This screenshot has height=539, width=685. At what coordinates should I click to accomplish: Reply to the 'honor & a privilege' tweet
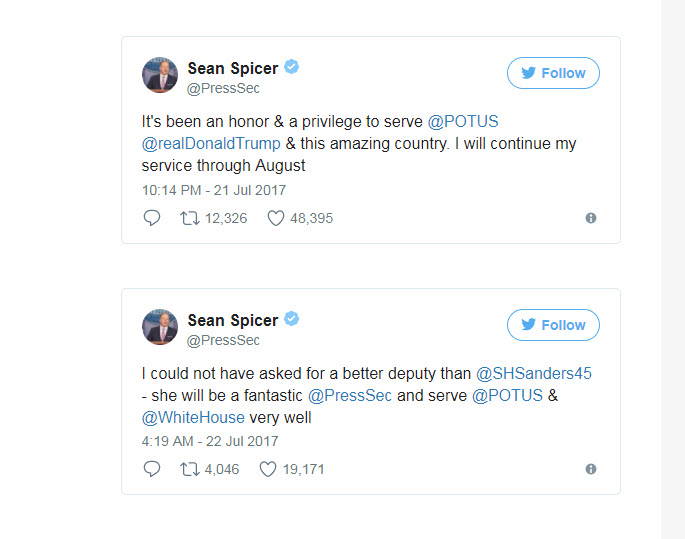click(152, 218)
